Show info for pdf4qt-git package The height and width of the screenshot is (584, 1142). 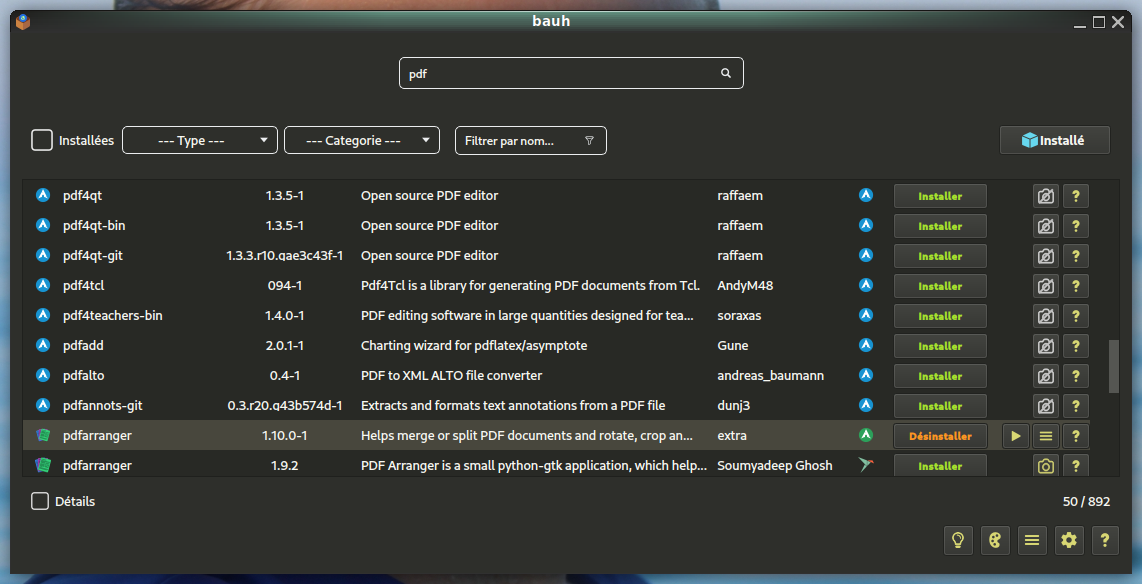coord(1076,256)
